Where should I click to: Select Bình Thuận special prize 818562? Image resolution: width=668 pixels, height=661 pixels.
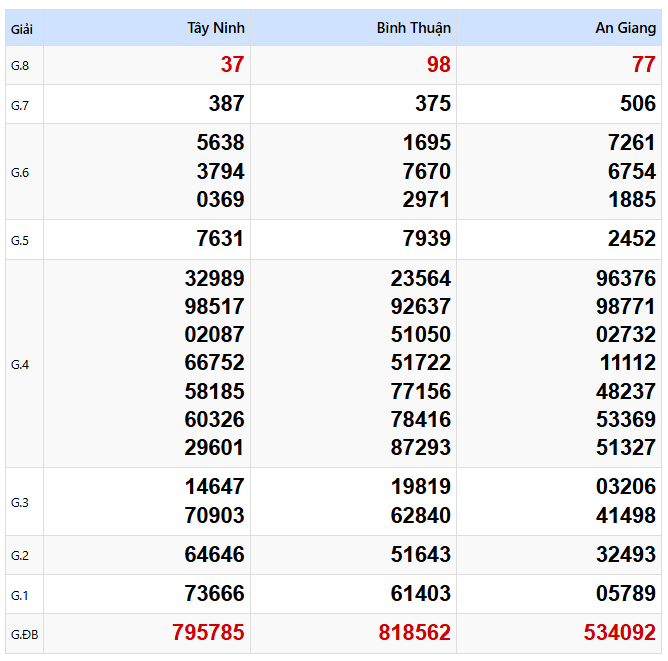(415, 632)
